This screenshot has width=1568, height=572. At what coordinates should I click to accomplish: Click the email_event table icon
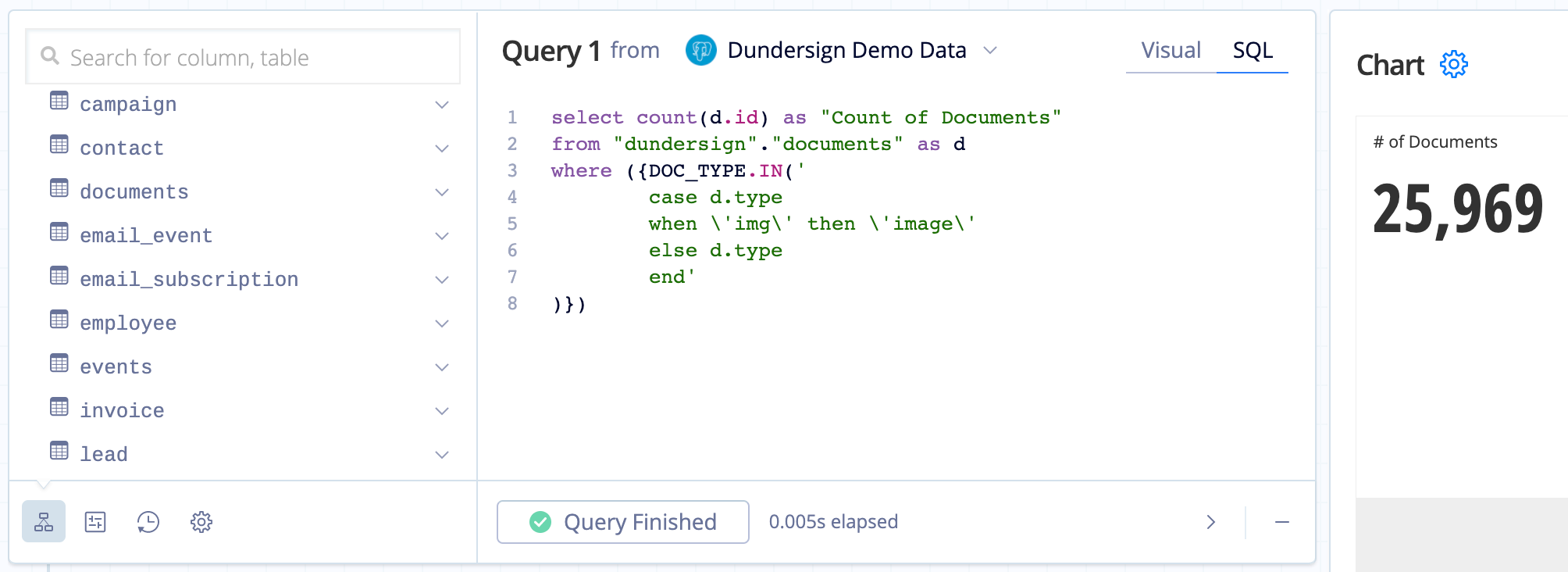(59, 232)
